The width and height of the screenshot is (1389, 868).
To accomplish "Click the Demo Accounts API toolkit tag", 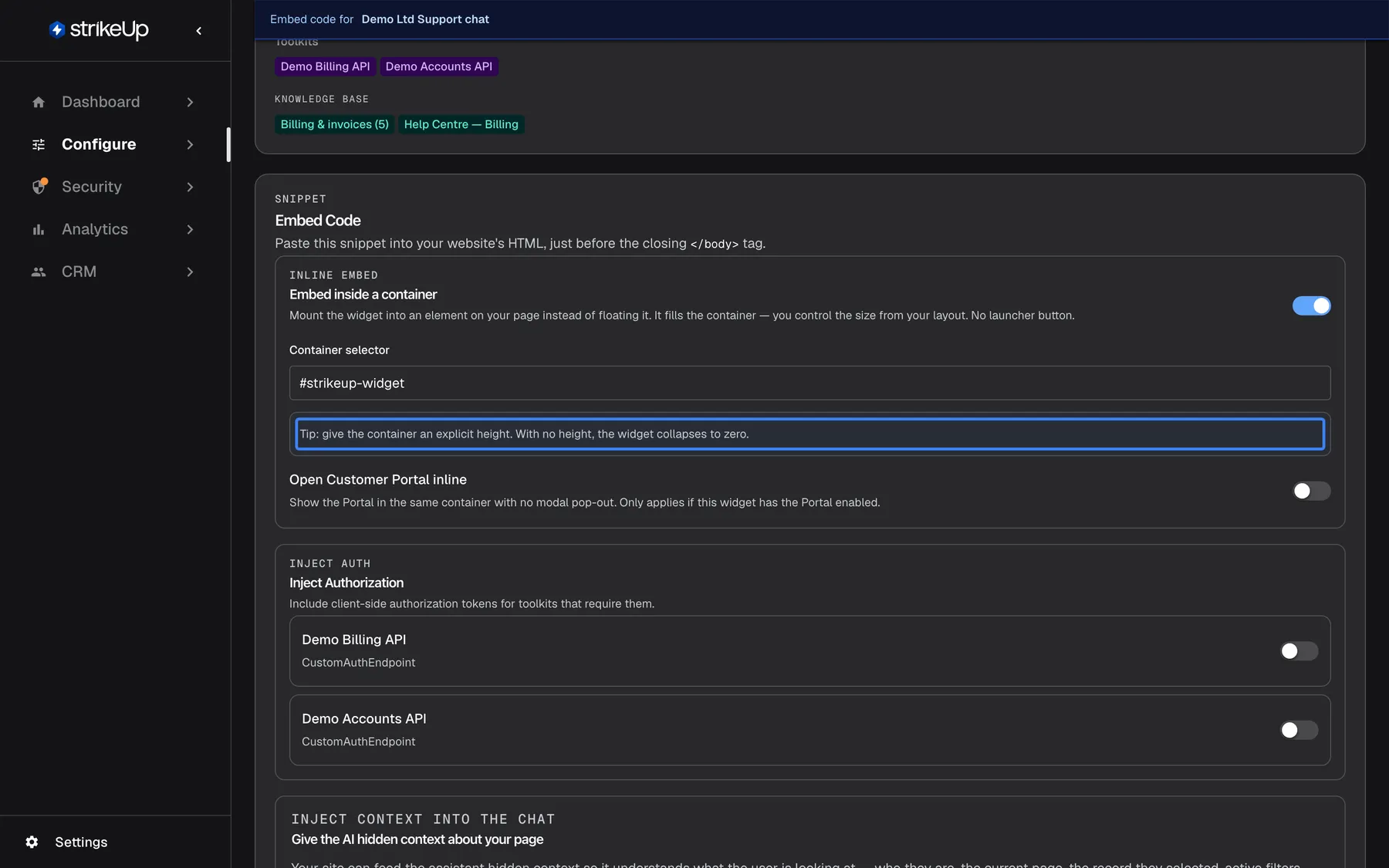I will point(438,66).
